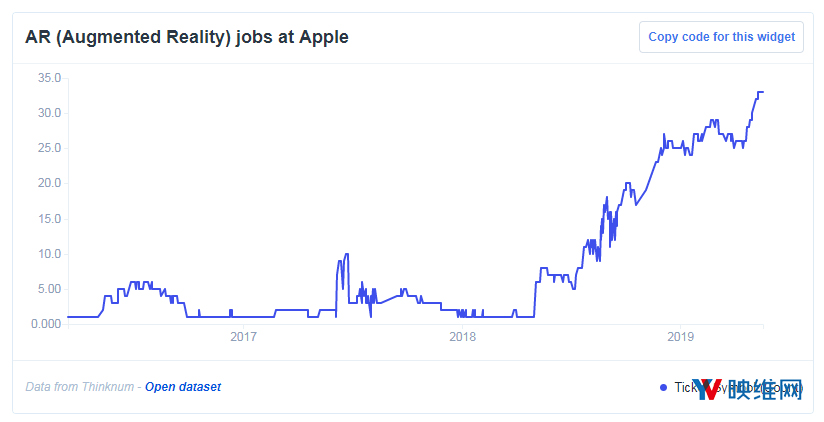Click the 35.0 y-axis tick label
The width and height of the screenshot is (824, 422).
(x=49, y=78)
